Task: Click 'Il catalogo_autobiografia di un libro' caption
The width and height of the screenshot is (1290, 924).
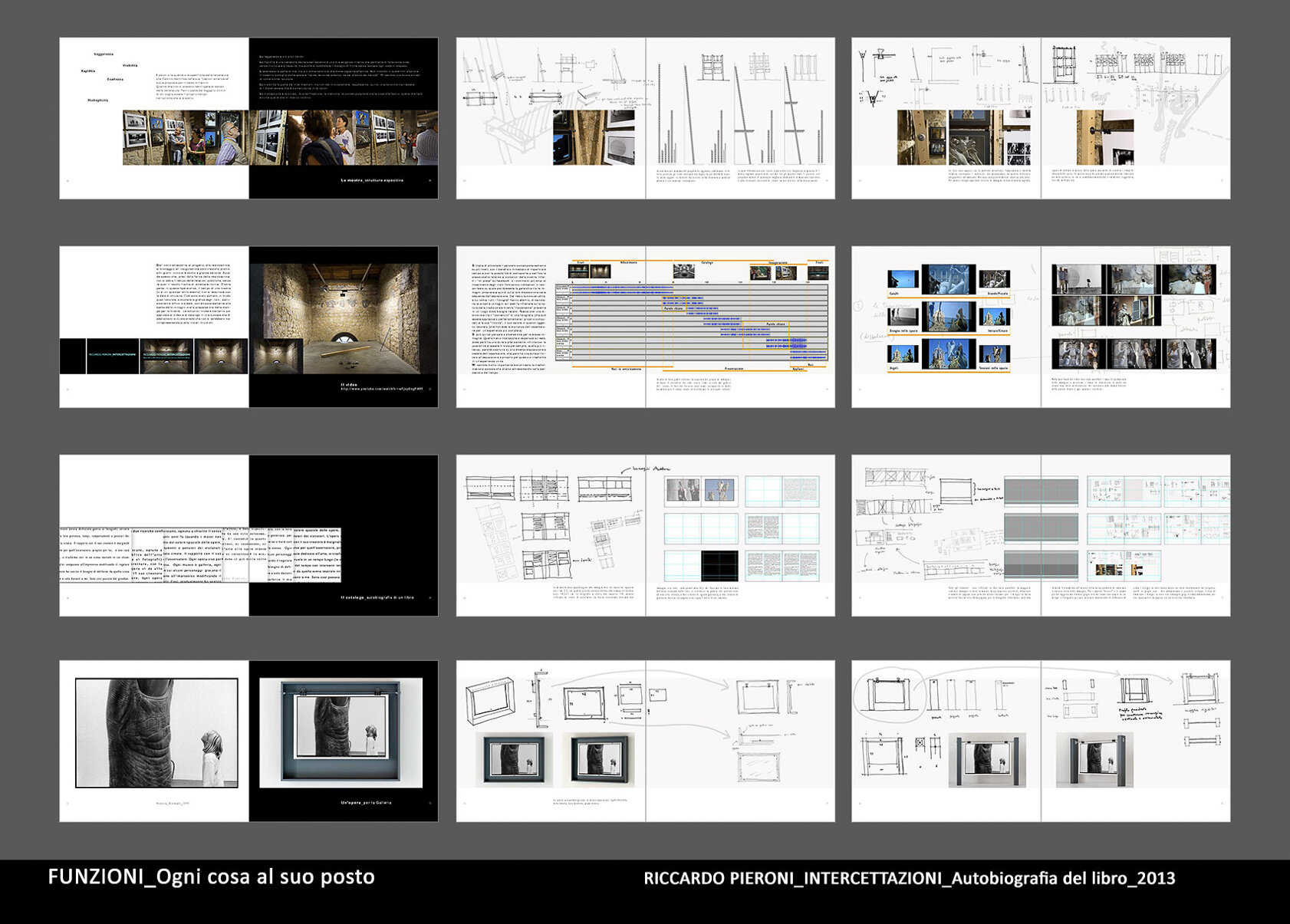Action: click(377, 597)
